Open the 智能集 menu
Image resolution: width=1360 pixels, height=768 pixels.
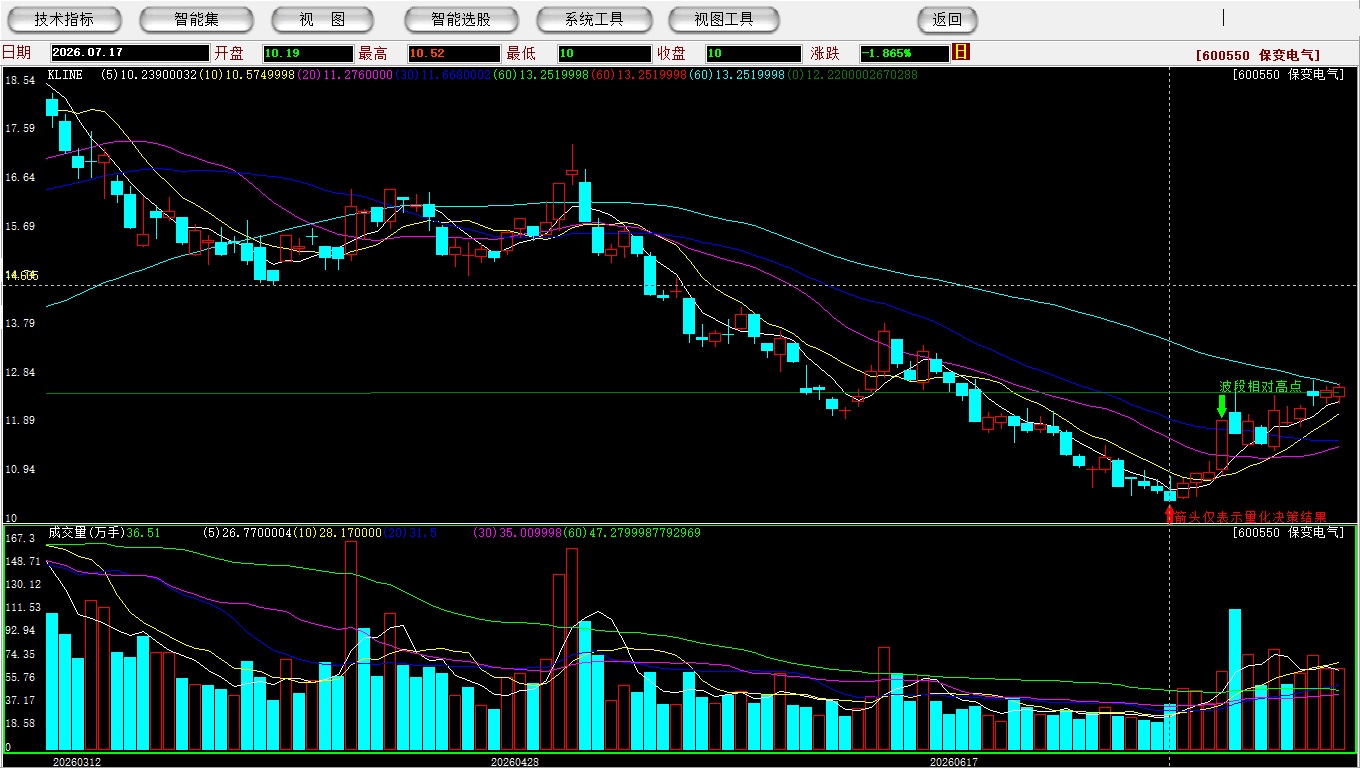point(196,19)
